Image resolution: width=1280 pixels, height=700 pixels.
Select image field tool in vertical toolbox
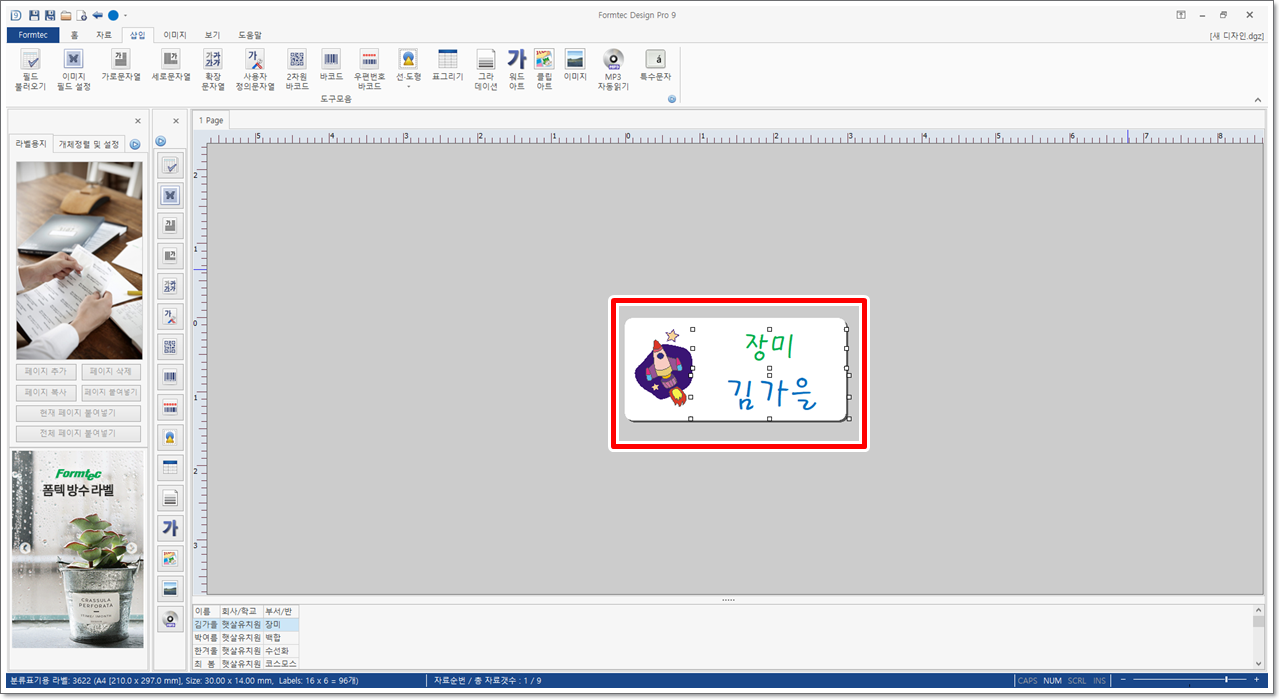pyautogui.click(x=170, y=195)
